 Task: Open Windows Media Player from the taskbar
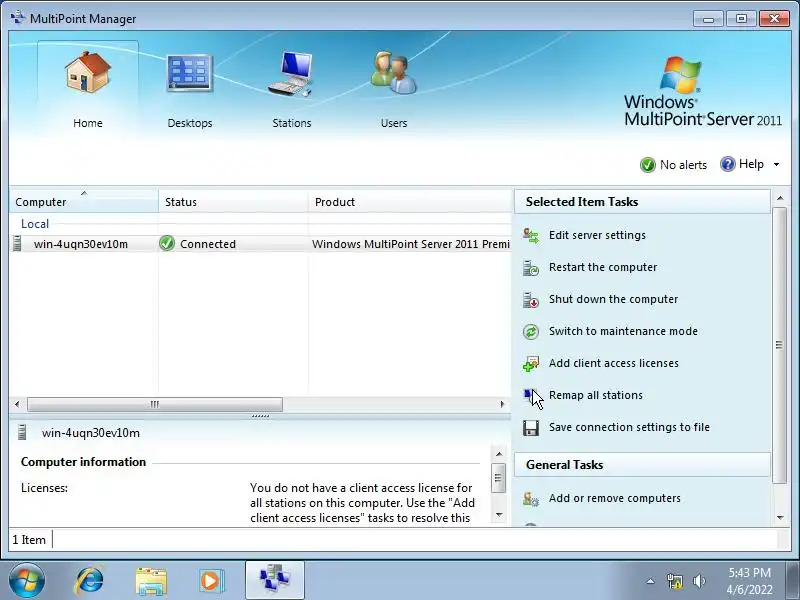211,581
